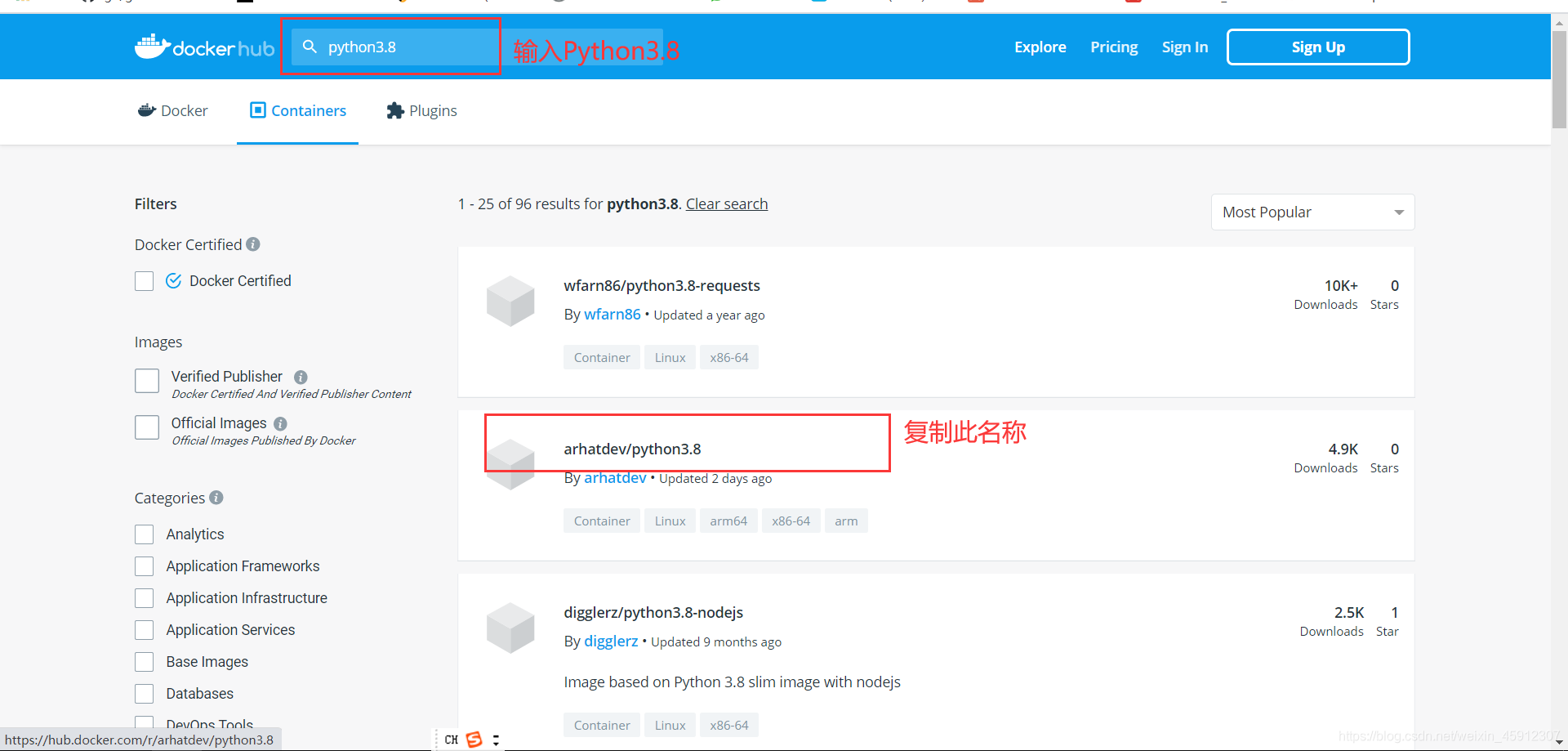Image resolution: width=1568 pixels, height=751 pixels.
Task: Switch to the Containers tab
Action: coord(297,110)
